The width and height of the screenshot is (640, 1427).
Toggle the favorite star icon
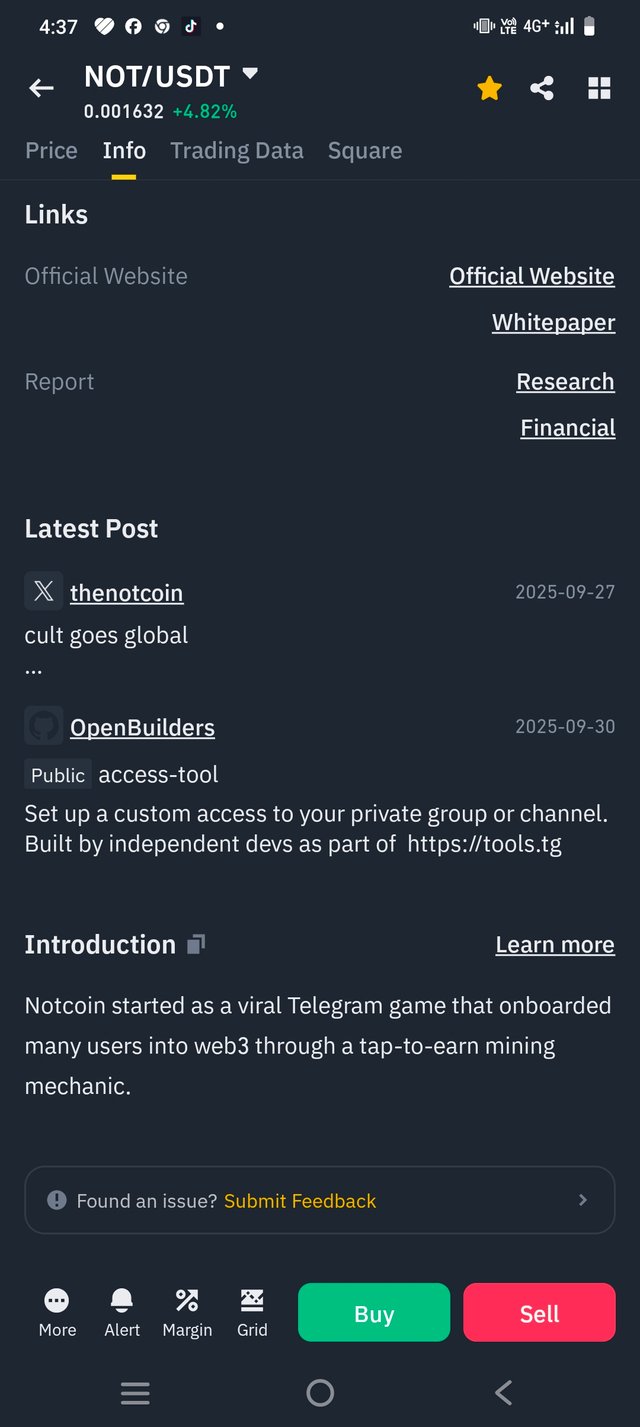[489, 89]
